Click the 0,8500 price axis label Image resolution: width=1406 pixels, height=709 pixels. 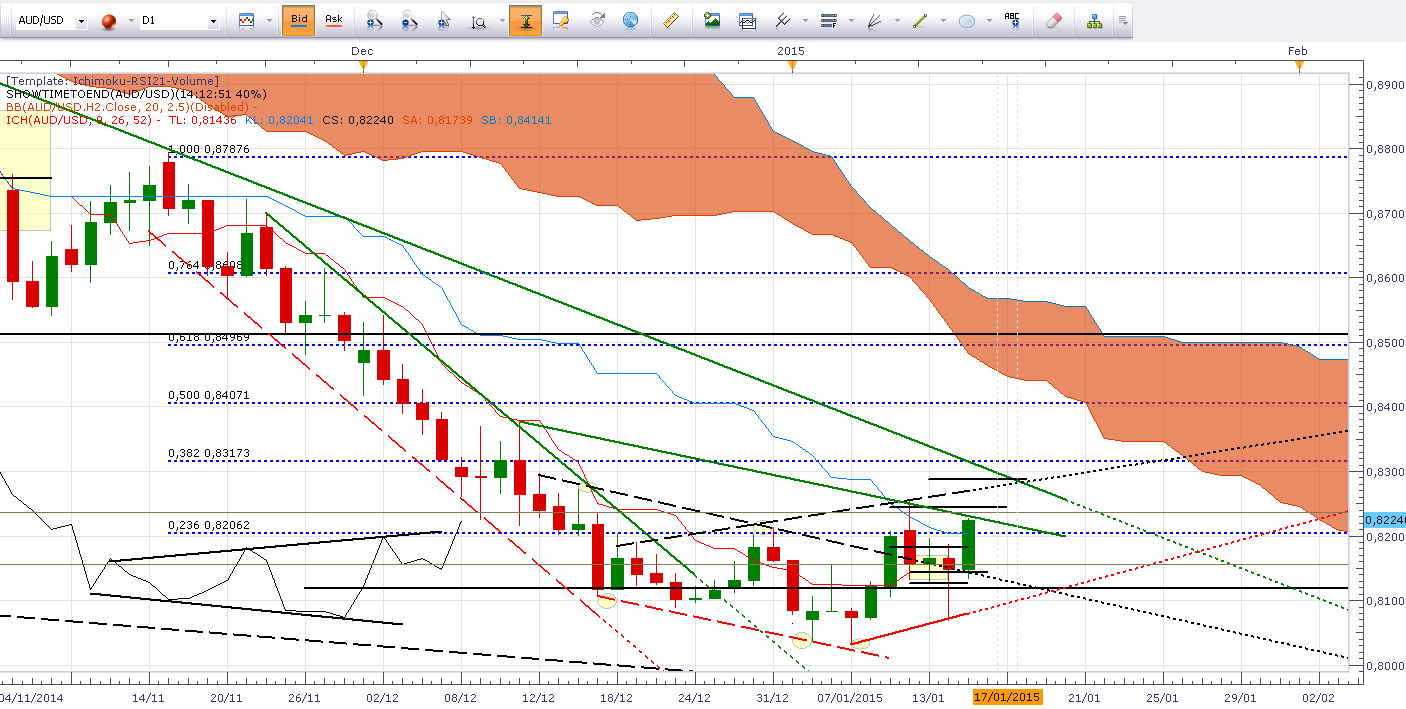tap(1385, 343)
